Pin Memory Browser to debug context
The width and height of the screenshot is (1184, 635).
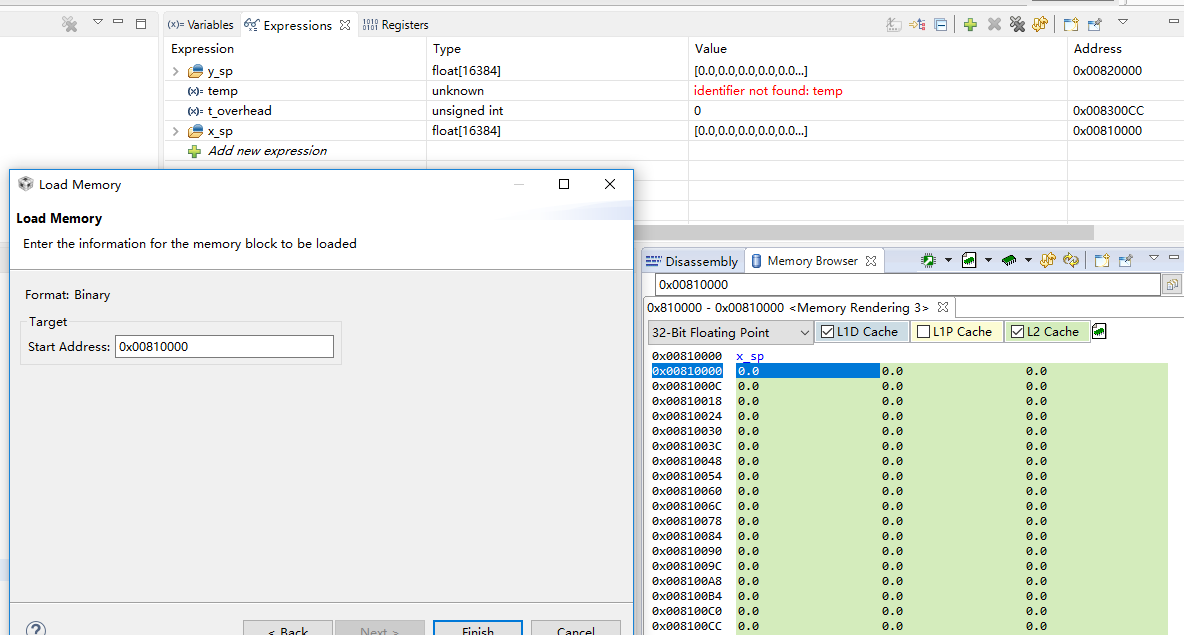coord(1126,260)
